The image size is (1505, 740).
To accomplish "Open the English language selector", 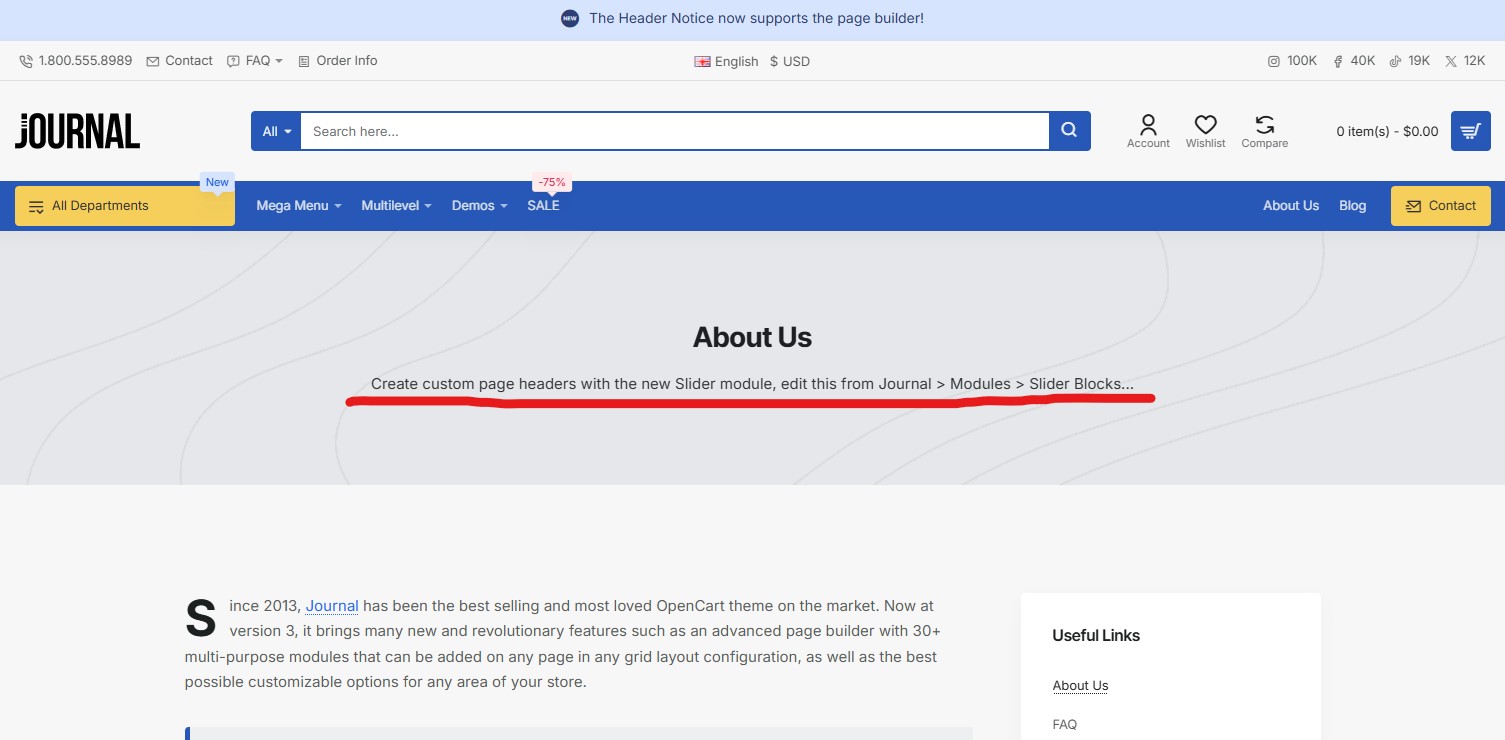I will (x=726, y=61).
